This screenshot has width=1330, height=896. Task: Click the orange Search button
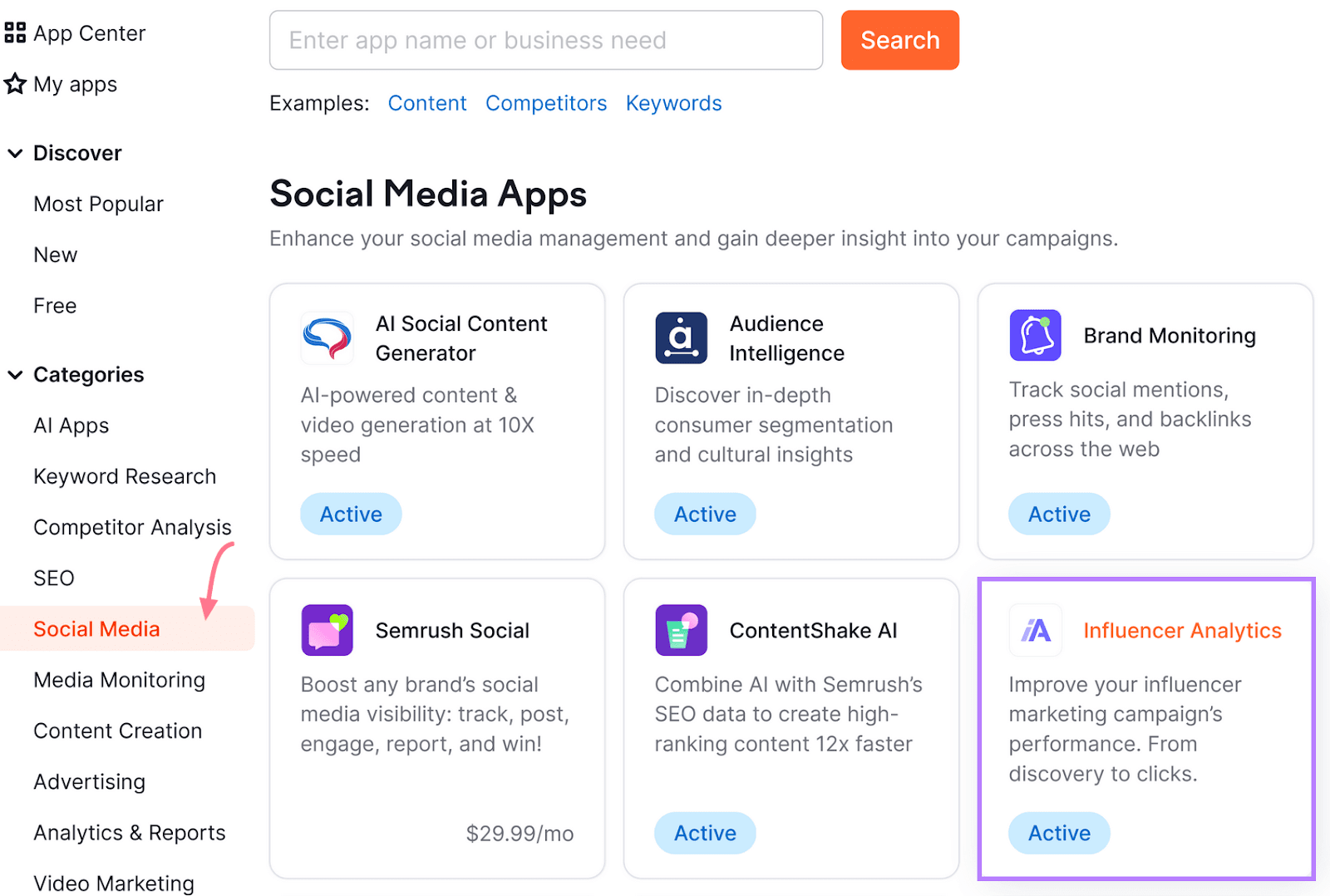click(899, 39)
